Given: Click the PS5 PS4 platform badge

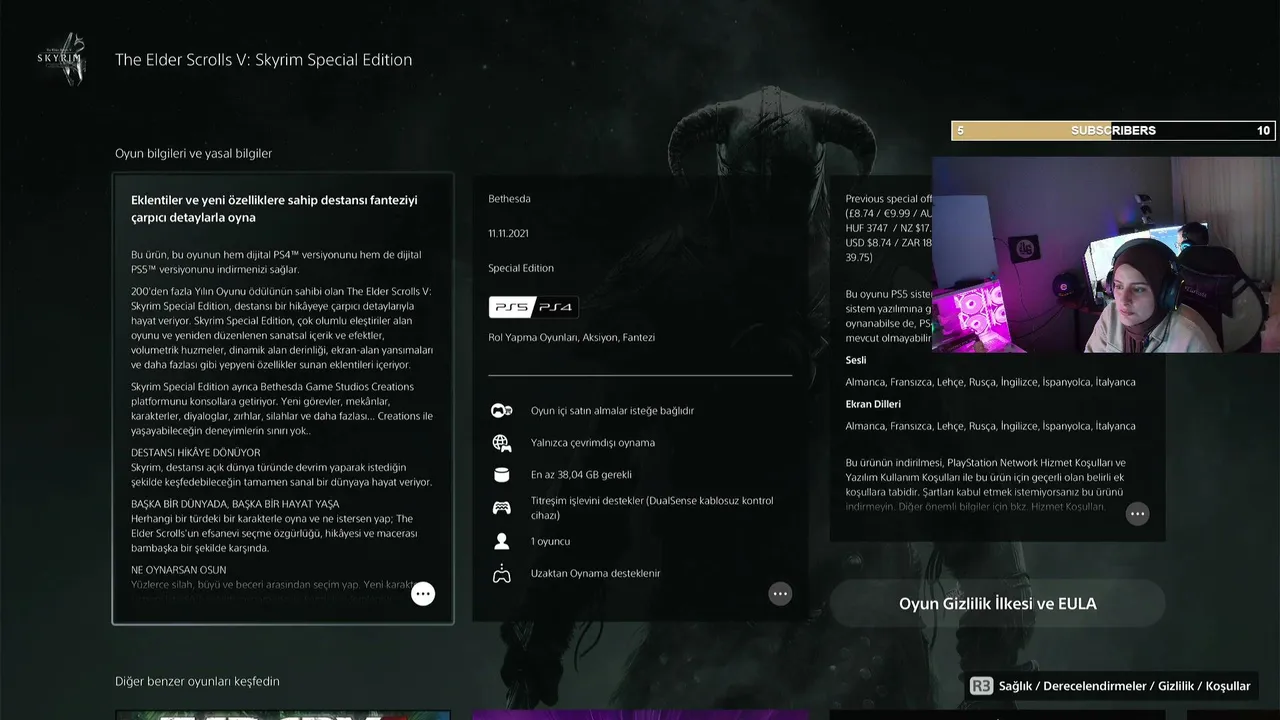Looking at the screenshot, I should pos(533,307).
